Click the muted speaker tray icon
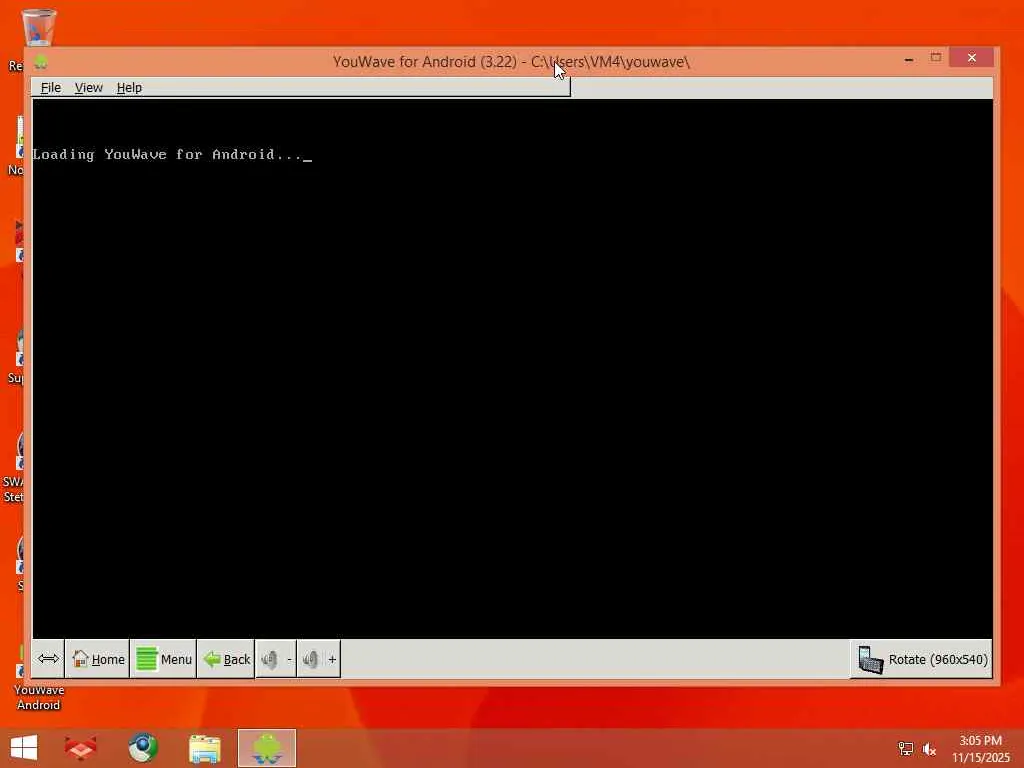Image resolution: width=1024 pixels, height=768 pixels. (929, 749)
